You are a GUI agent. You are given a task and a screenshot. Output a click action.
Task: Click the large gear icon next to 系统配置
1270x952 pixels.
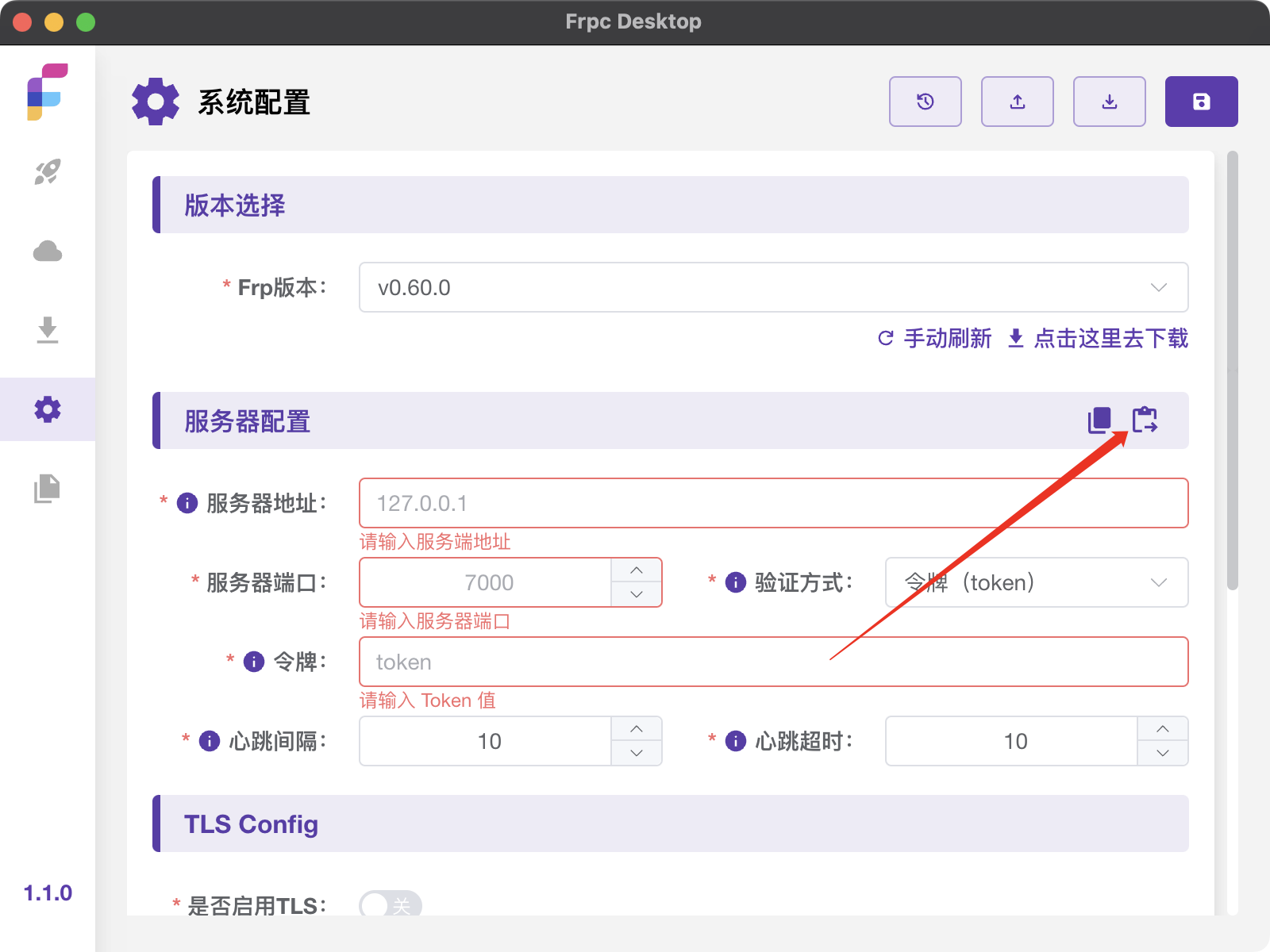(x=156, y=102)
